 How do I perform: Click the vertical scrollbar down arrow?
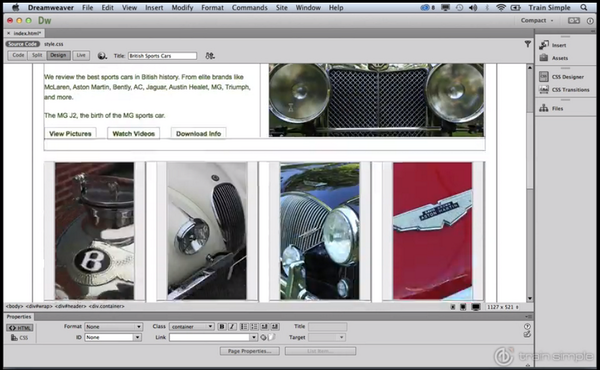pyautogui.click(x=530, y=298)
